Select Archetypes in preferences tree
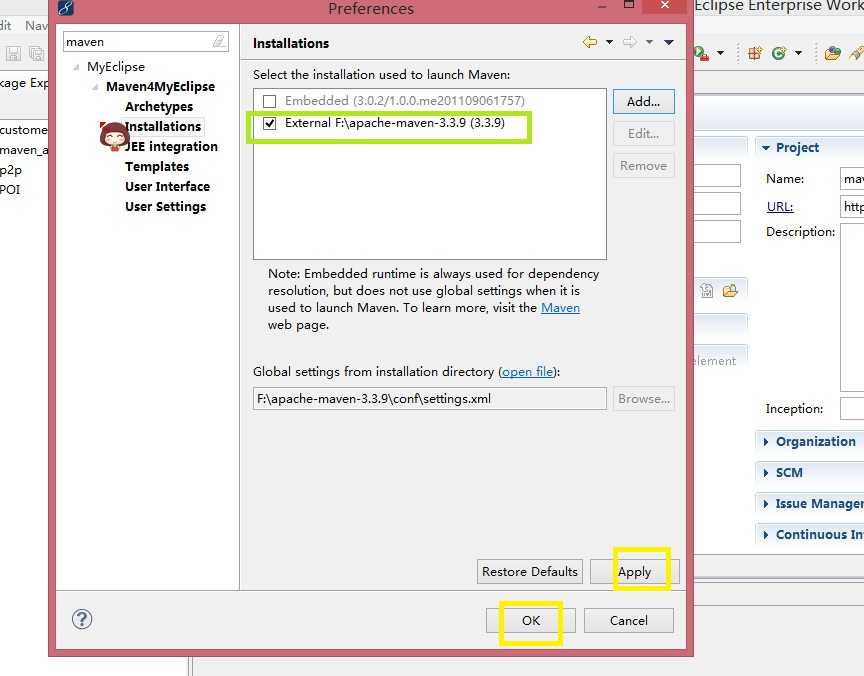864x676 pixels. point(159,106)
